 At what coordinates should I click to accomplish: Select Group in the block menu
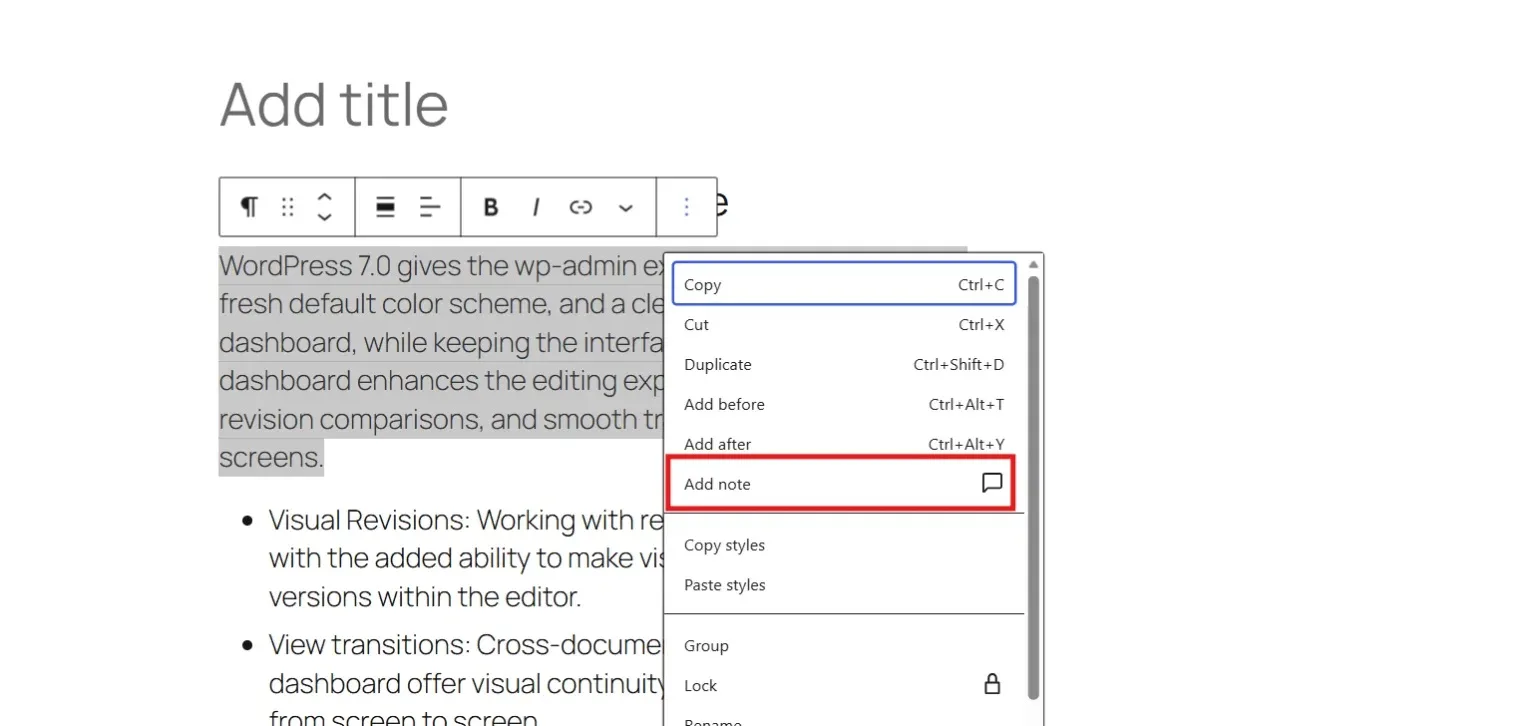tap(844, 645)
